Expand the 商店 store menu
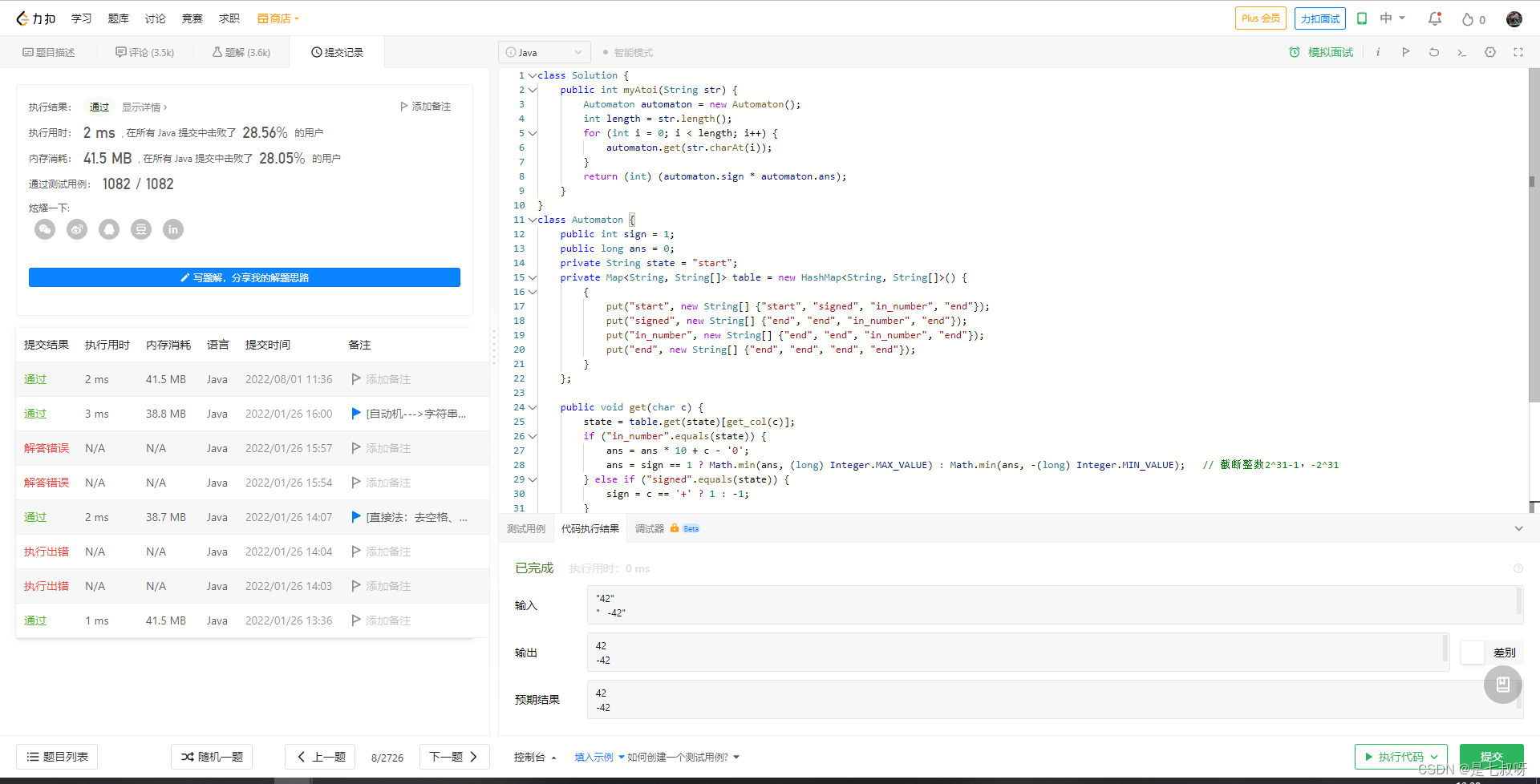The height and width of the screenshot is (784, 1540). pos(278,18)
